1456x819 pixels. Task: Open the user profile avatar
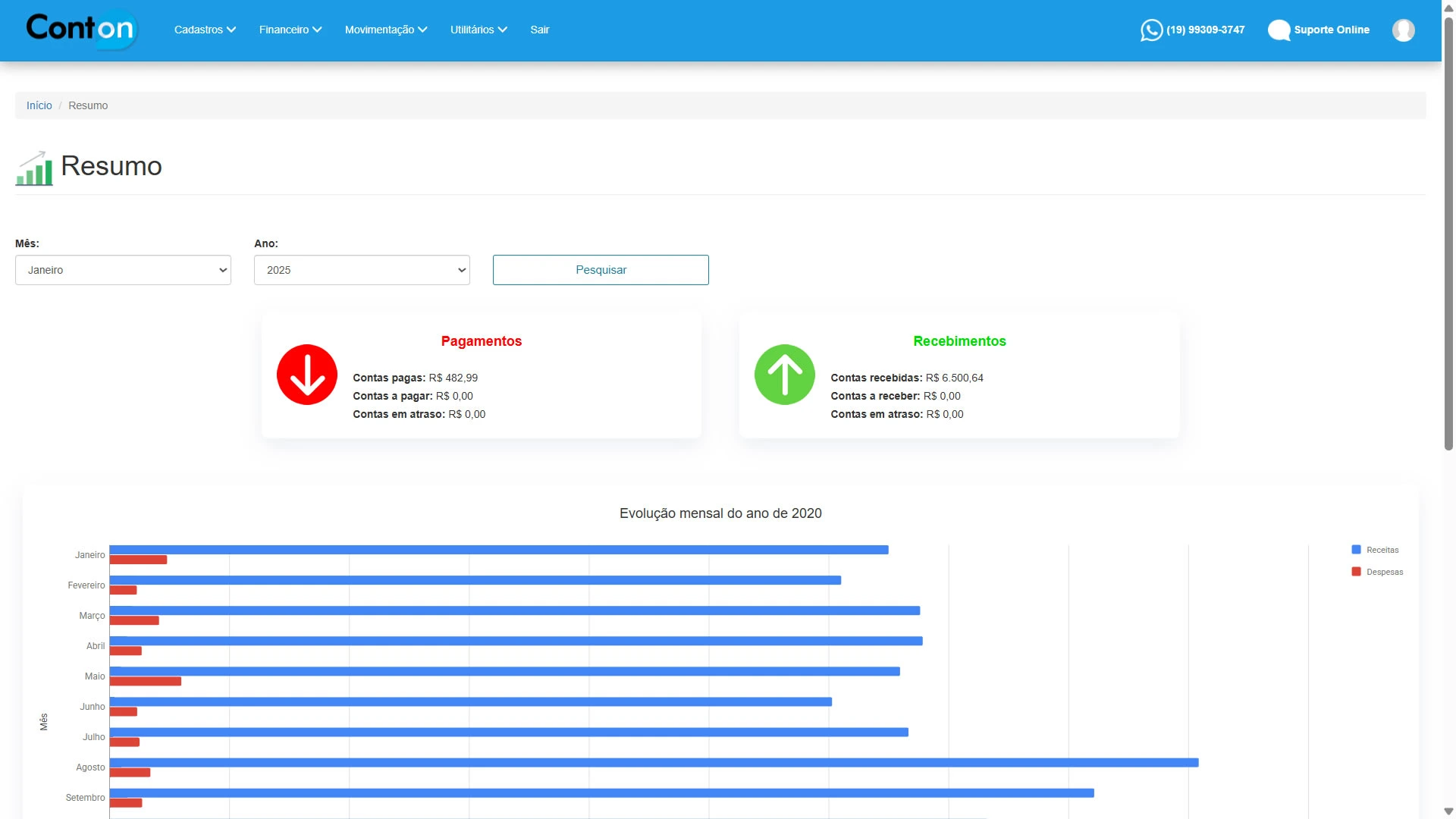click(1403, 30)
